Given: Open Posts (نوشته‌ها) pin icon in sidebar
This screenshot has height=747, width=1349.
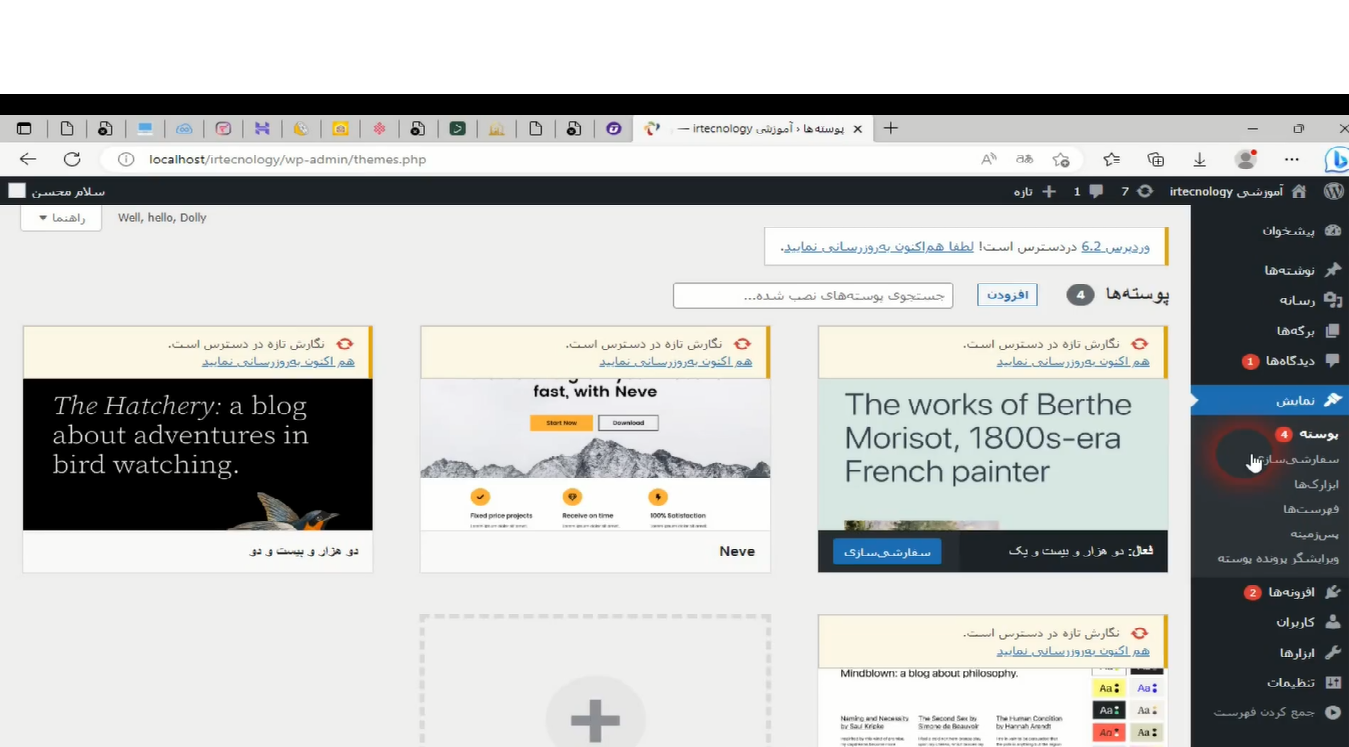Looking at the screenshot, I should pyautogui.click(x=1332, y=270).
